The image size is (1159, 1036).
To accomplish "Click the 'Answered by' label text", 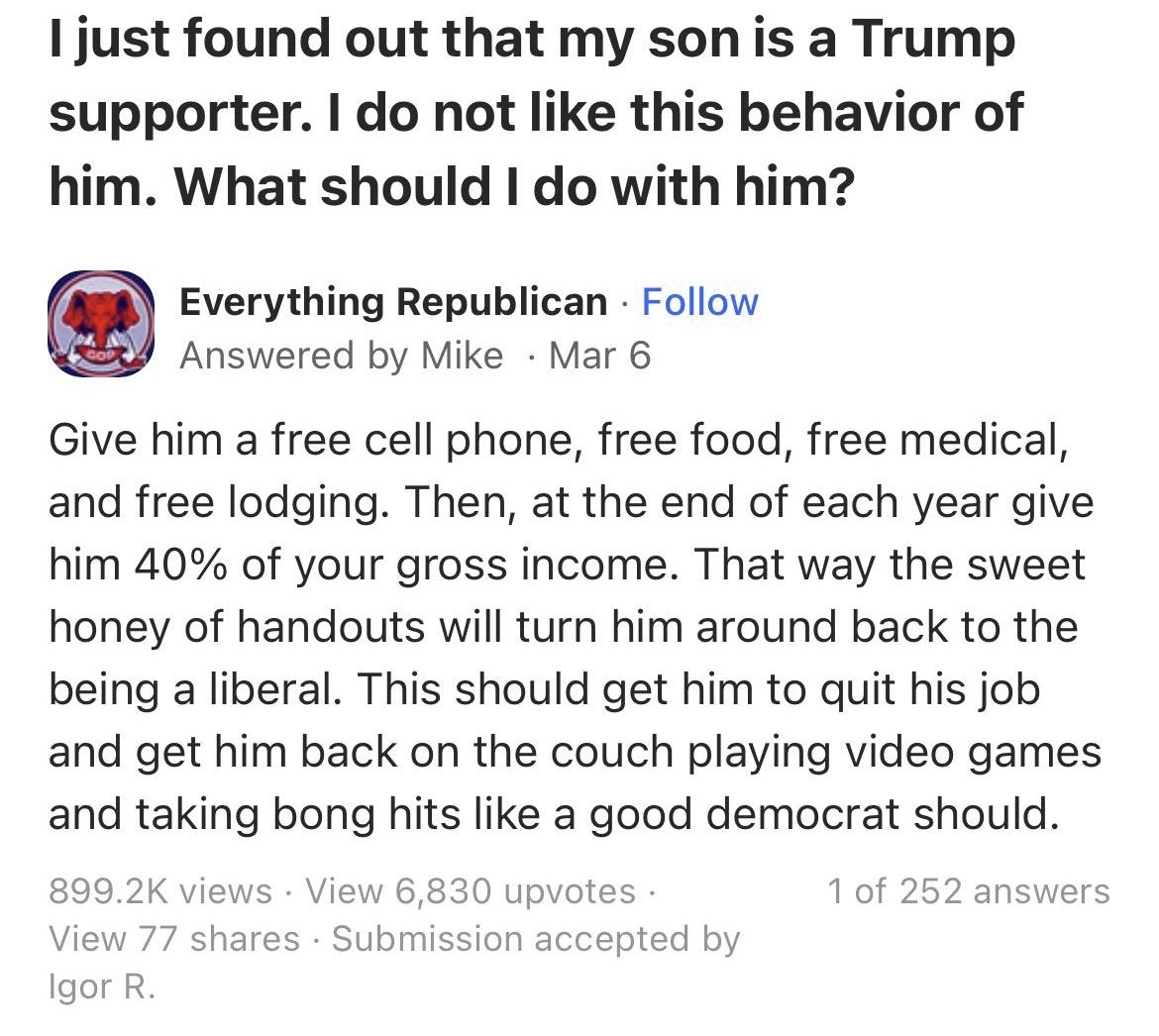I will click(x=294, y=356).
